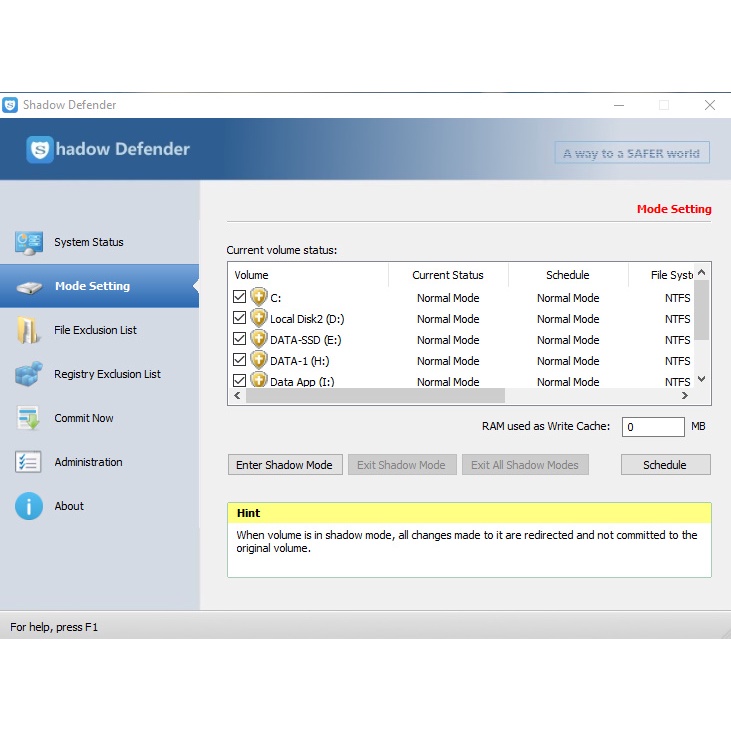731x731 pixels.
Task: Click the About info icon
Action: pos(28,506)
